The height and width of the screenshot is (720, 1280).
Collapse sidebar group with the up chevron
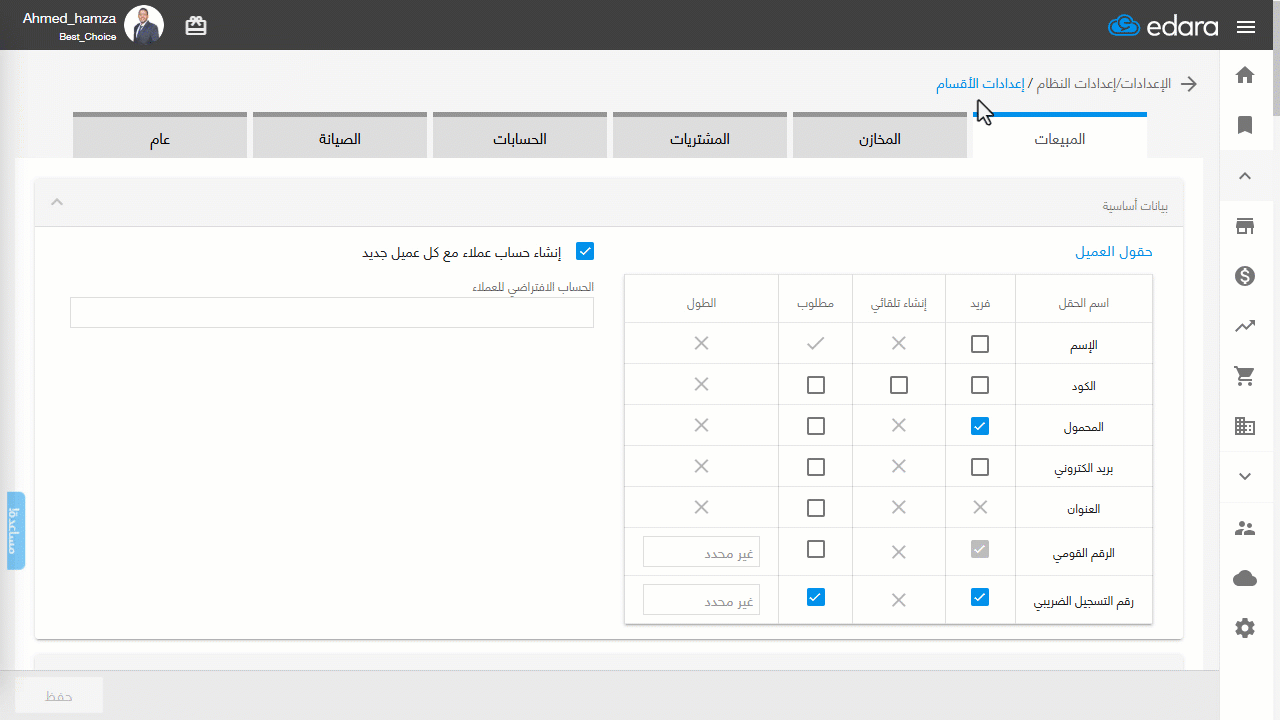click(x=1245, y=176)
